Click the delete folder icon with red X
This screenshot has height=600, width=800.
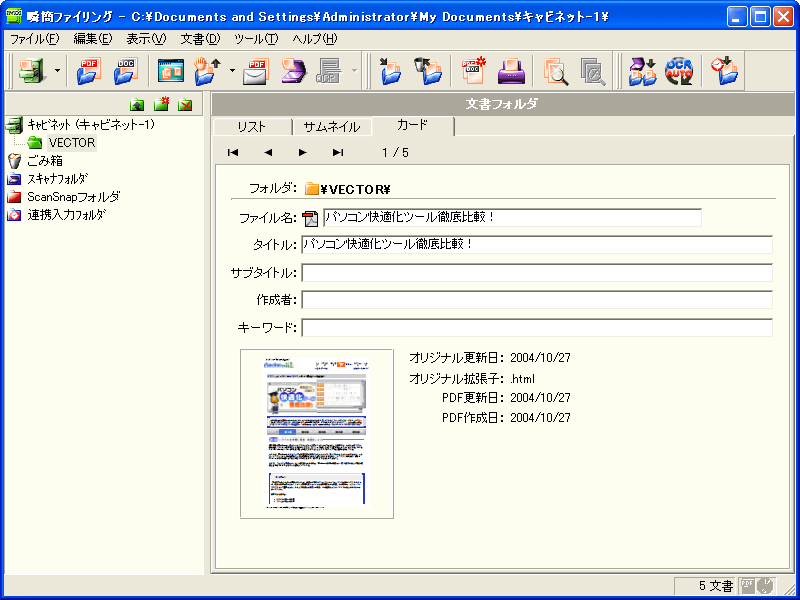click(x=185, y=105)
